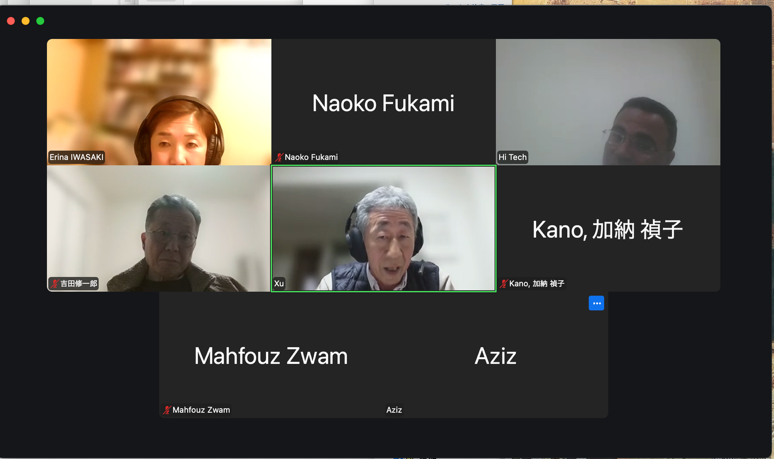Select the 吉田修一郎 video tile
The image size is (774, 459).
click(159, 229)
